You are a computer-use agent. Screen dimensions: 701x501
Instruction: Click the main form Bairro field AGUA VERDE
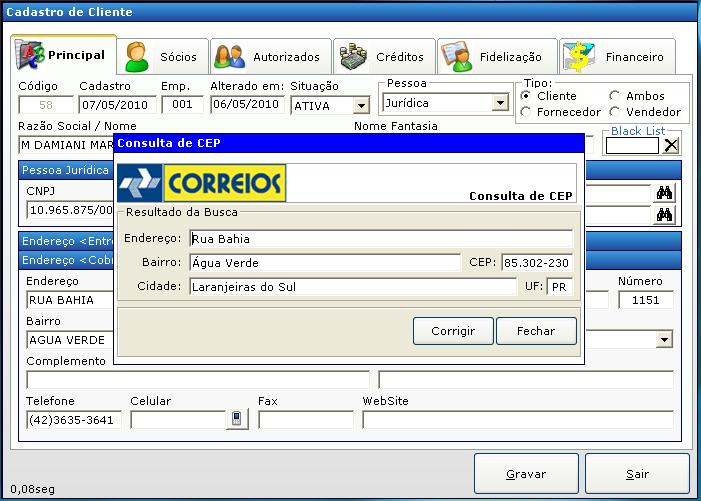coord(70,340)
